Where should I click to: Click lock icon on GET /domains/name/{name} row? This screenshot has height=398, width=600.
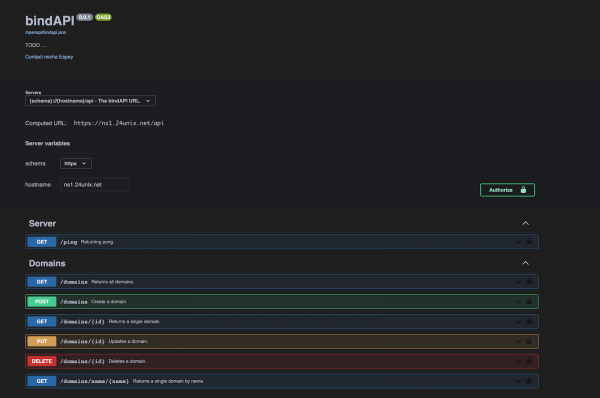[529, 381]
